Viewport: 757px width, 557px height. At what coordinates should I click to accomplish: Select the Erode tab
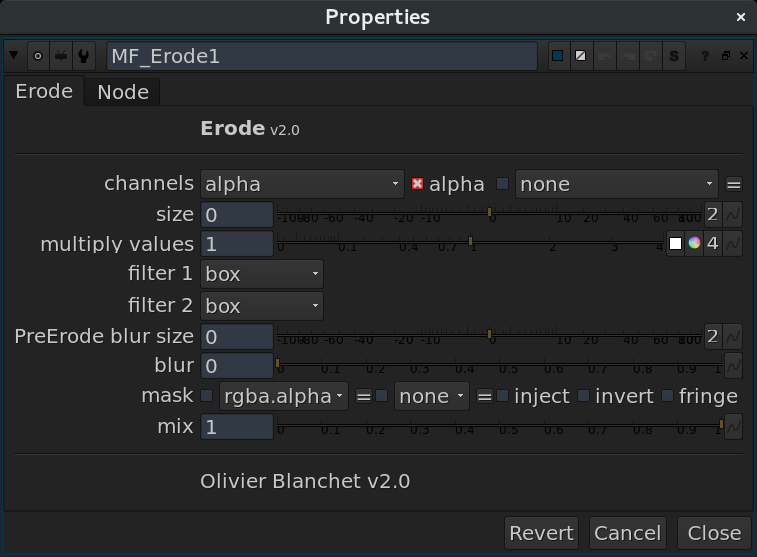[x=44, y=91]
